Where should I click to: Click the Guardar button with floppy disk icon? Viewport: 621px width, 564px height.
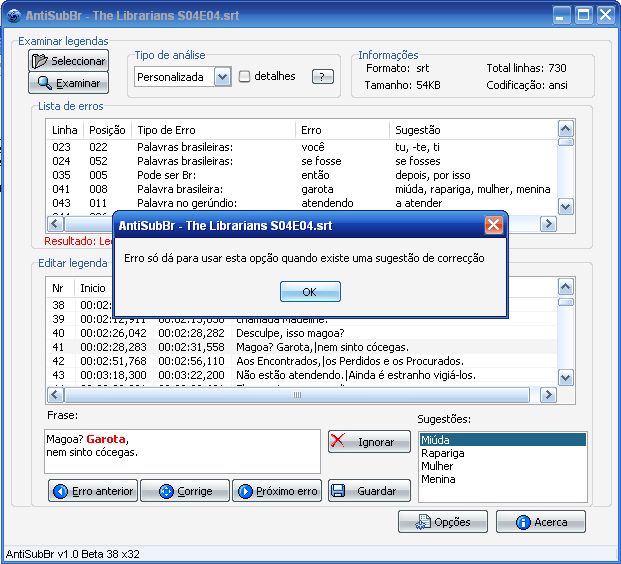click(369, 491)
